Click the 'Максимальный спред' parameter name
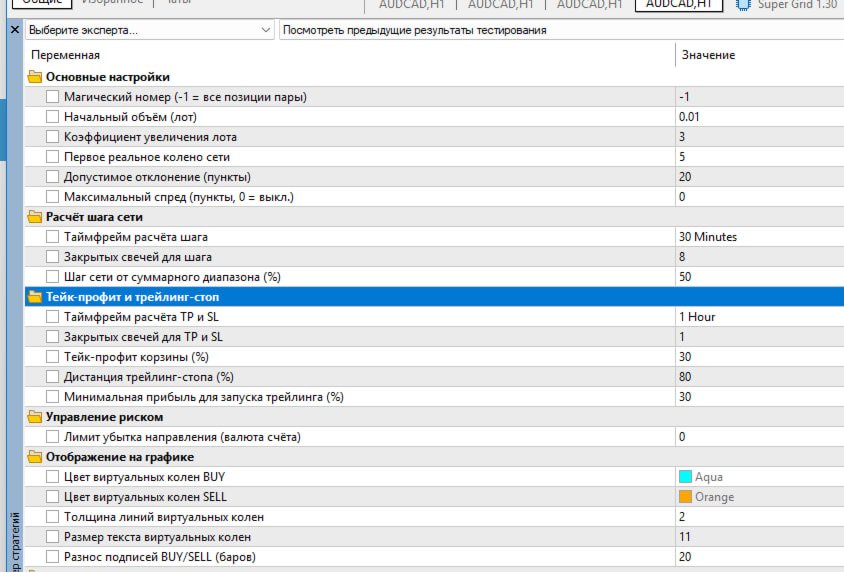The image size is (844, 572). [x=179, y=197]
